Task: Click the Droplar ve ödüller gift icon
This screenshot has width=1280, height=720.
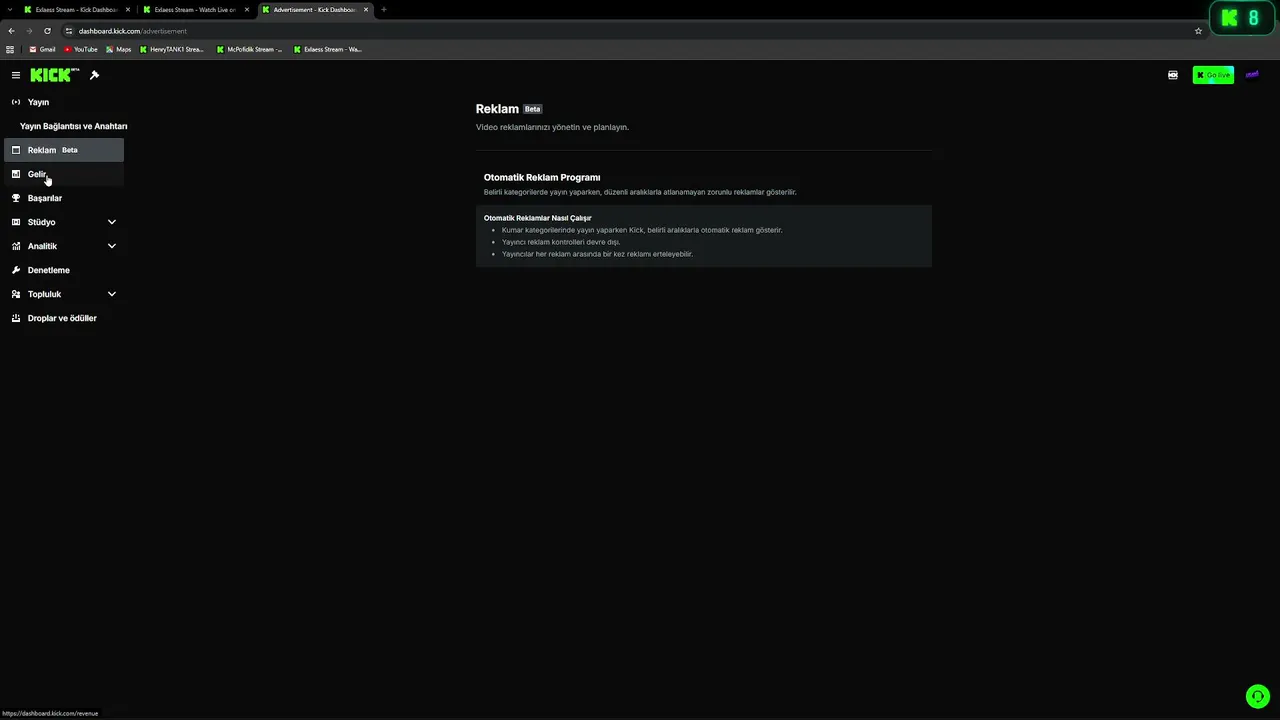Action: point(16,318)
